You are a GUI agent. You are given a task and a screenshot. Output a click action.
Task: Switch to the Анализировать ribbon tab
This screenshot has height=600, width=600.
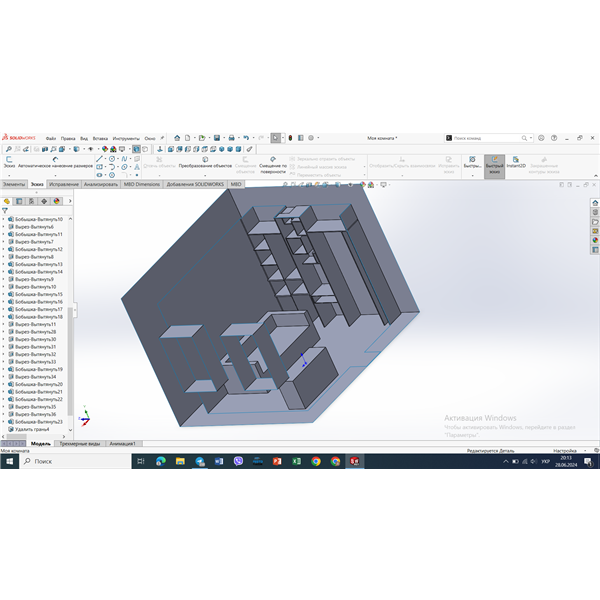[x=101, y=184]
